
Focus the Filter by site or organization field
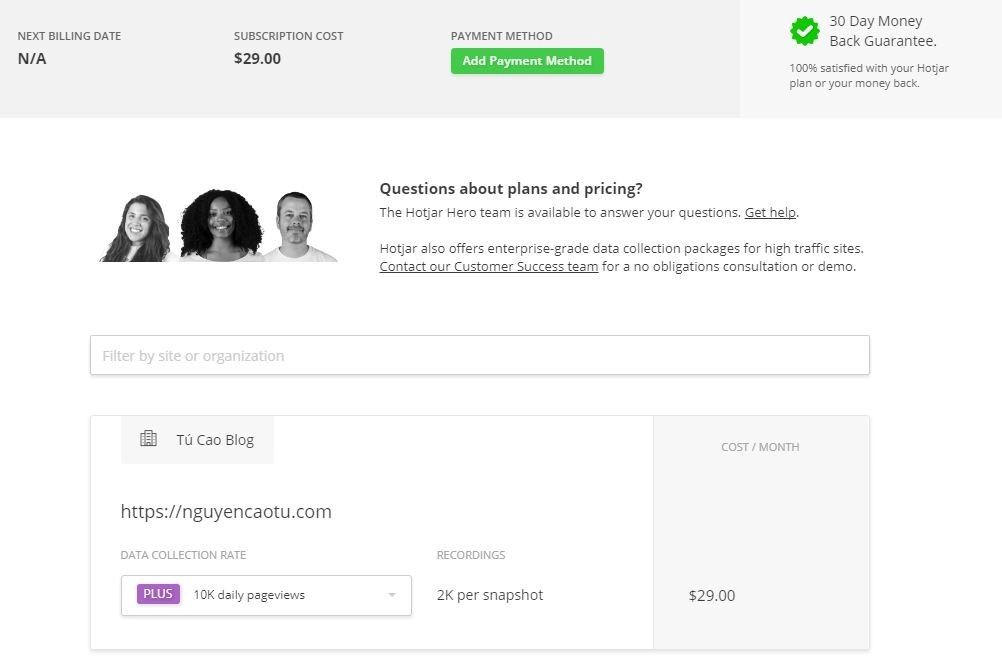tap(479, 355)
